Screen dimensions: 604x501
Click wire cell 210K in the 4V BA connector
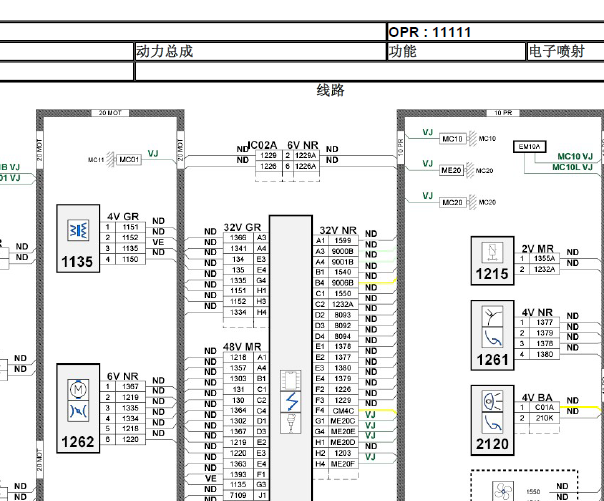[545, 418]
